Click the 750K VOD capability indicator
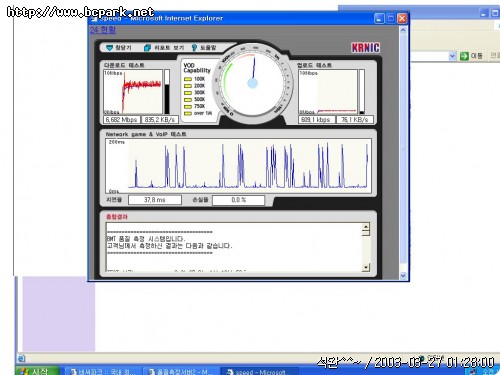Screen dimensions: 500x375 (188, 106)
